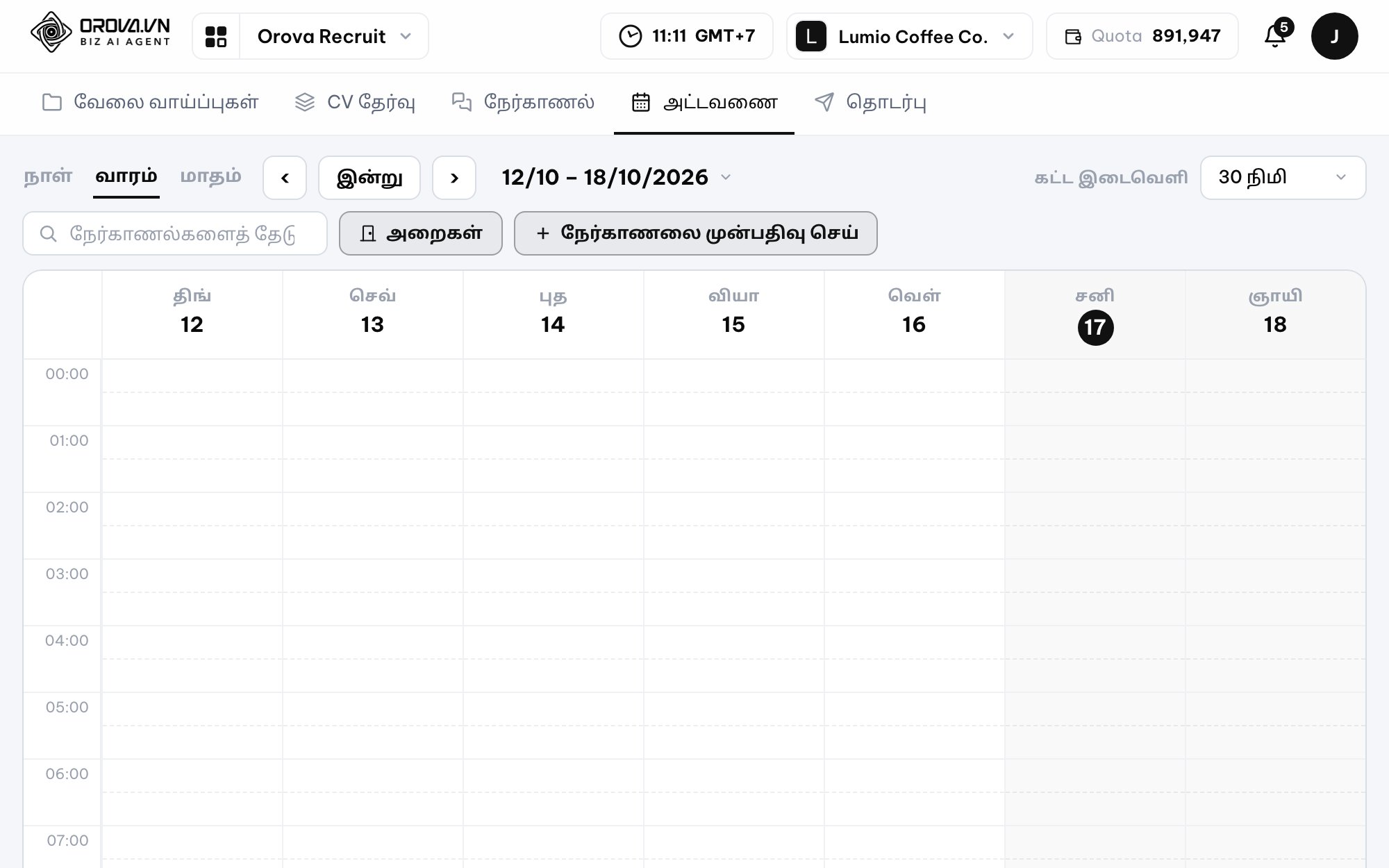This screenshot has height=868, width=1389.
Task: Open notifications bell with 5 badge
Action: (x=1276, y=35)
